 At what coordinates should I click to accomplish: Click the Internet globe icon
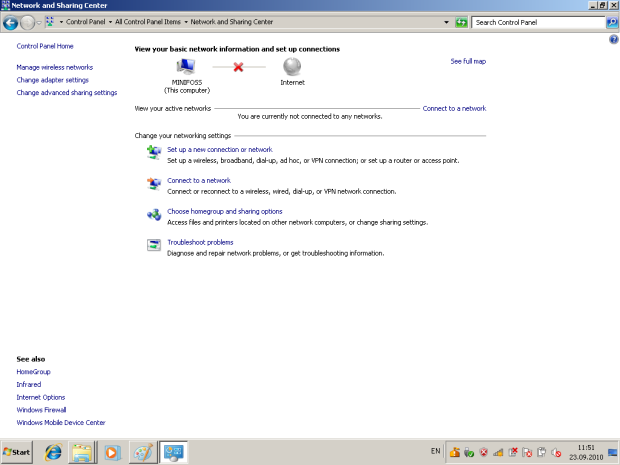tap(292, 66)
